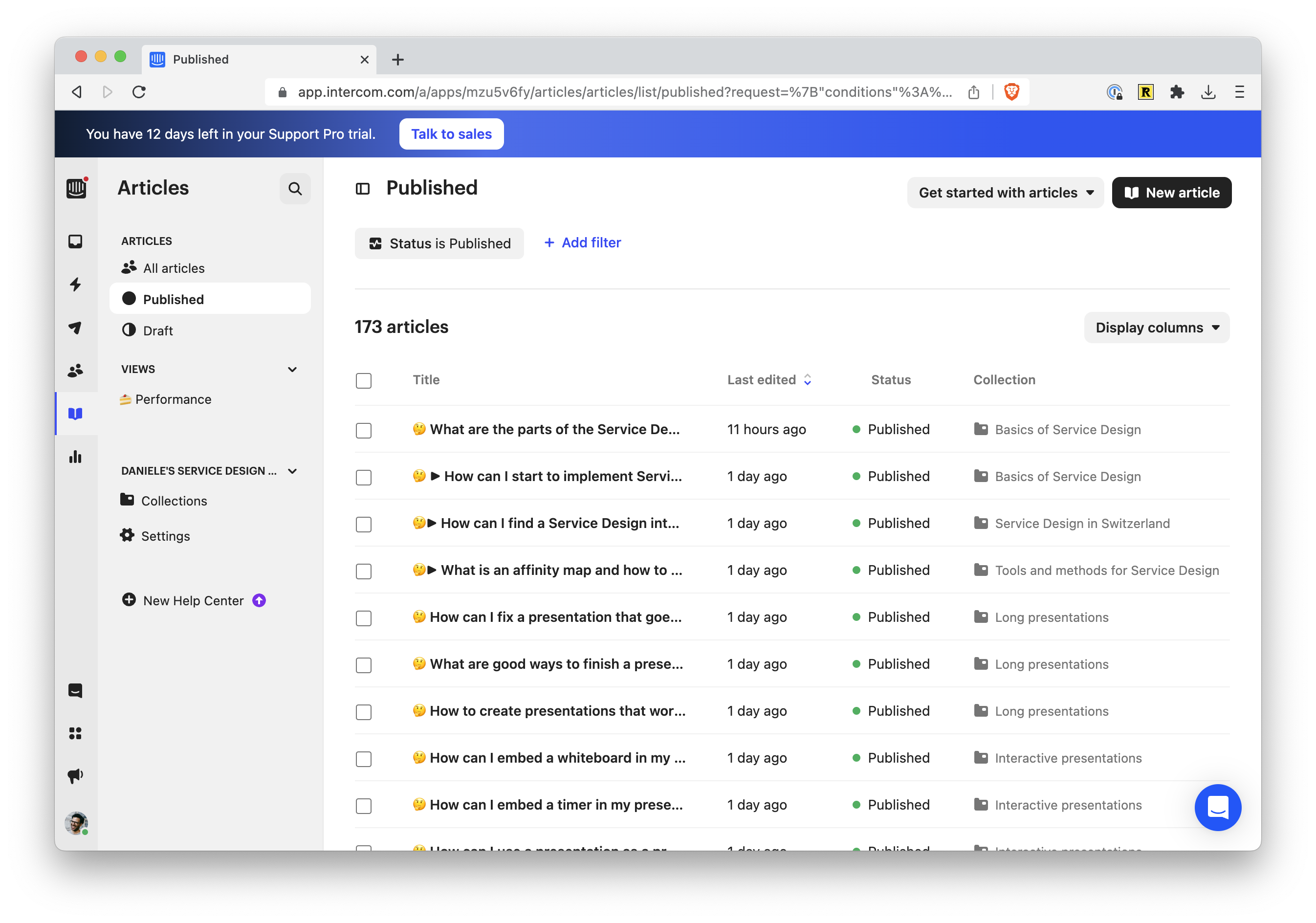1316x923 pixels.
Task: Click the lightning bolt Automation icon
Action: 75,285
